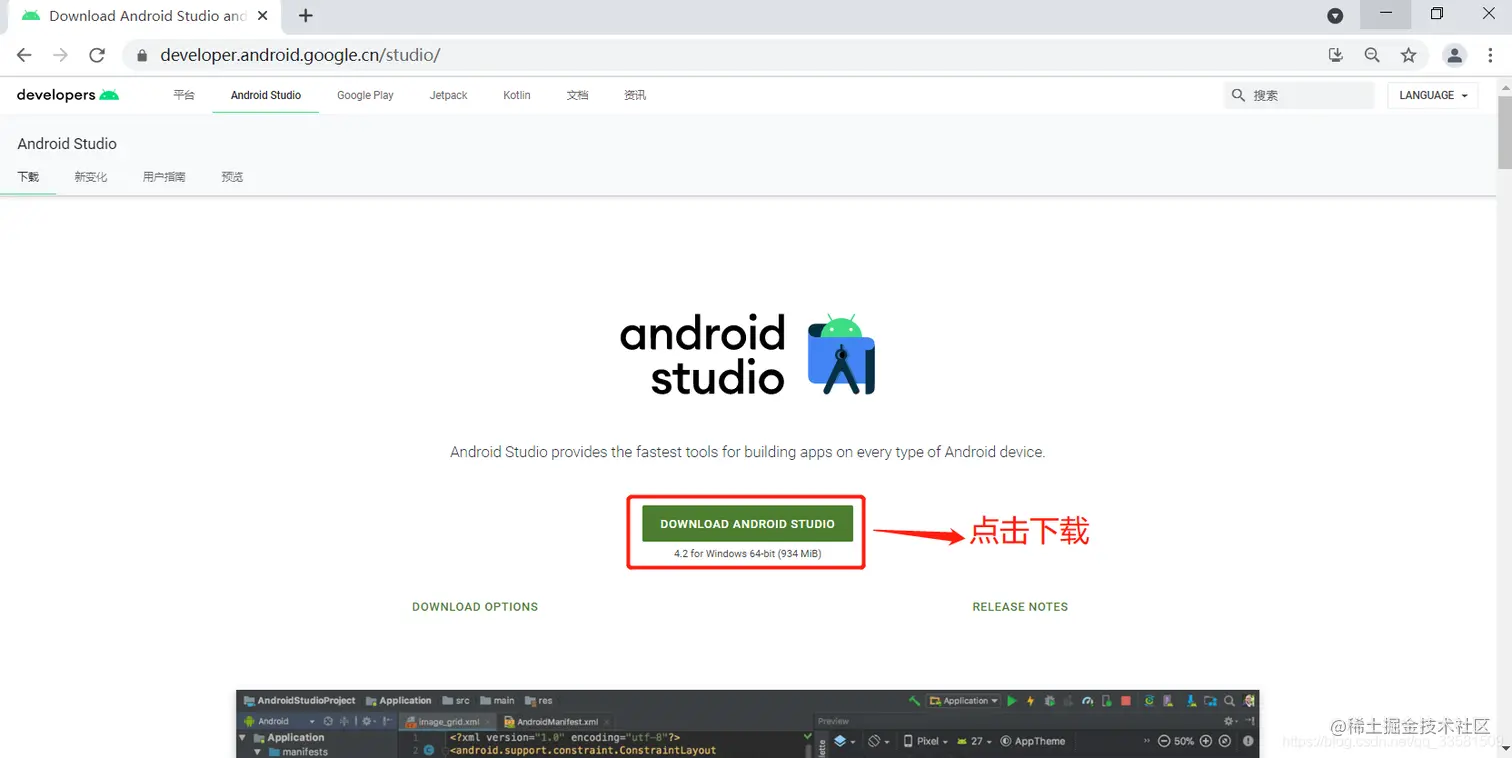Select the Jetpack navigation menu item

coord(448,95)
